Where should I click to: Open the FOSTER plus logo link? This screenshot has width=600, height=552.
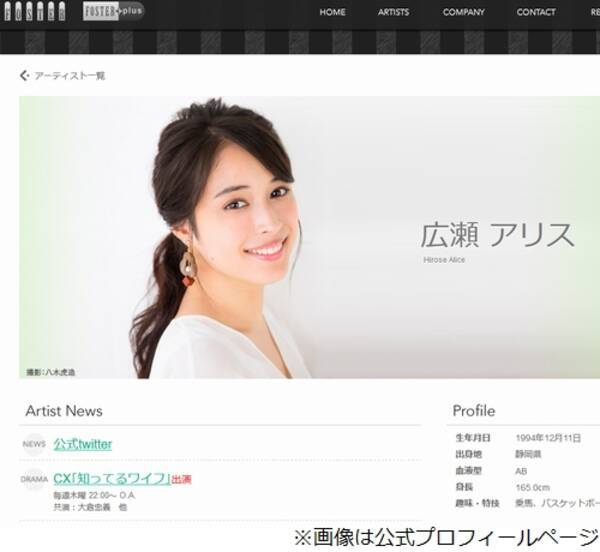tap(114, 12)
